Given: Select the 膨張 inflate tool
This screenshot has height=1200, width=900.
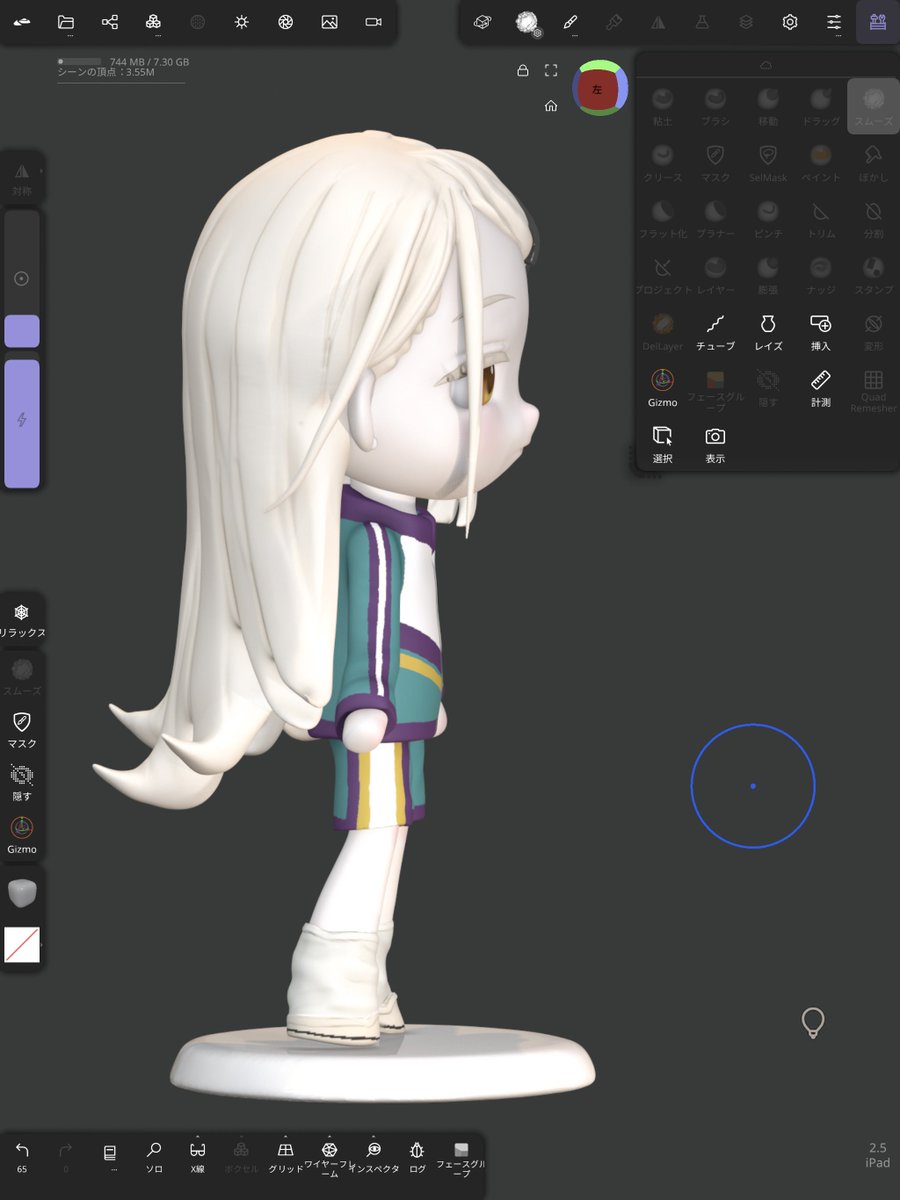Looking at the screenshot, I should point(767,274).
